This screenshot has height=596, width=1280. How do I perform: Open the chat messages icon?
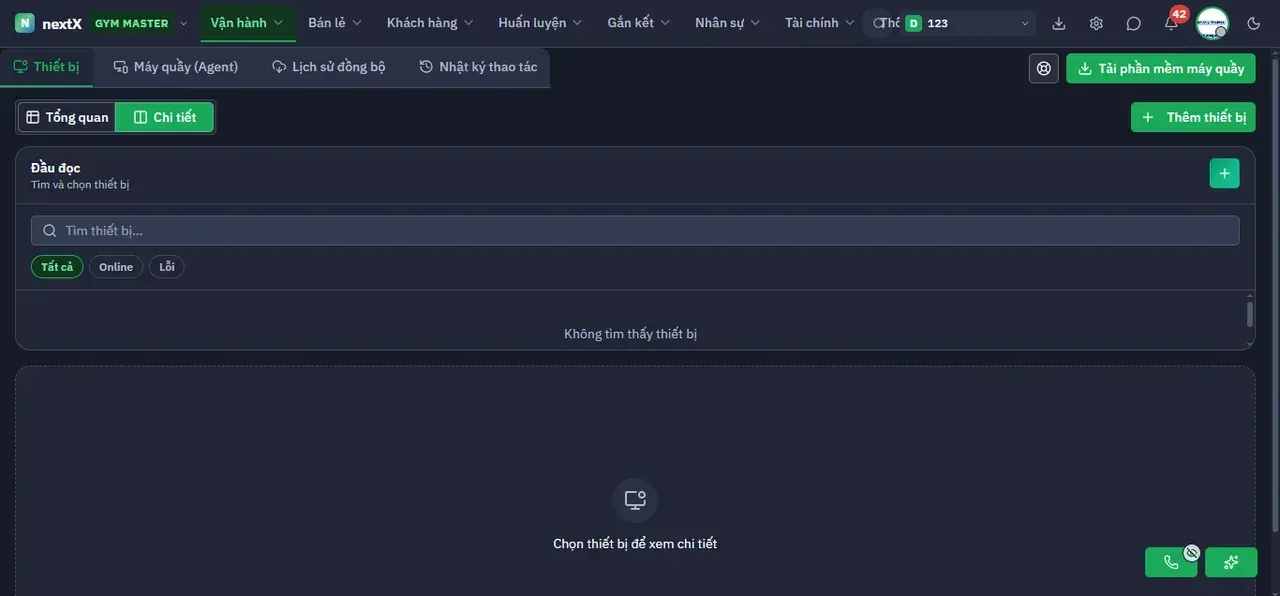1133,23
